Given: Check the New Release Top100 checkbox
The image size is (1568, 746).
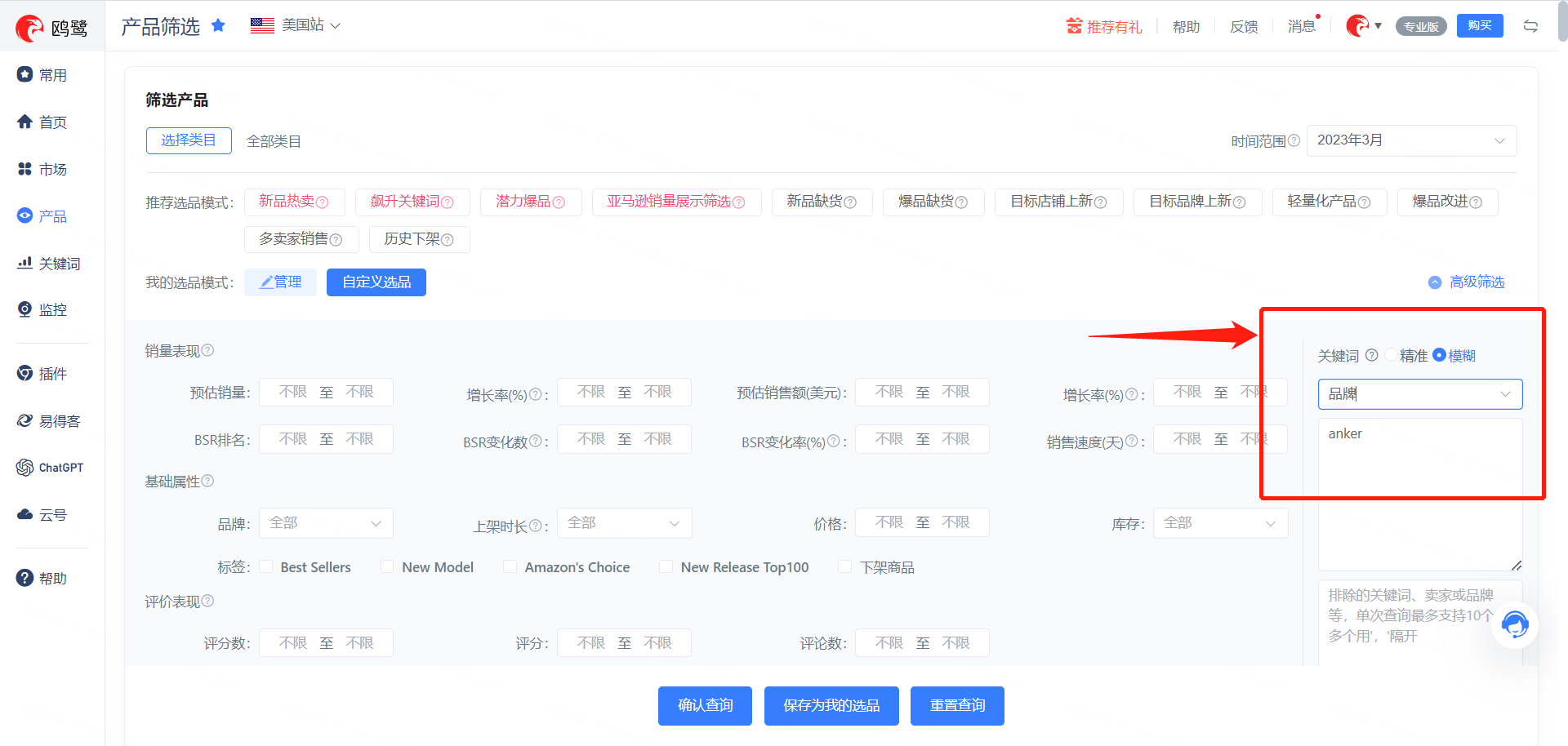Looking at the screenshot, I should coord(666,566).
